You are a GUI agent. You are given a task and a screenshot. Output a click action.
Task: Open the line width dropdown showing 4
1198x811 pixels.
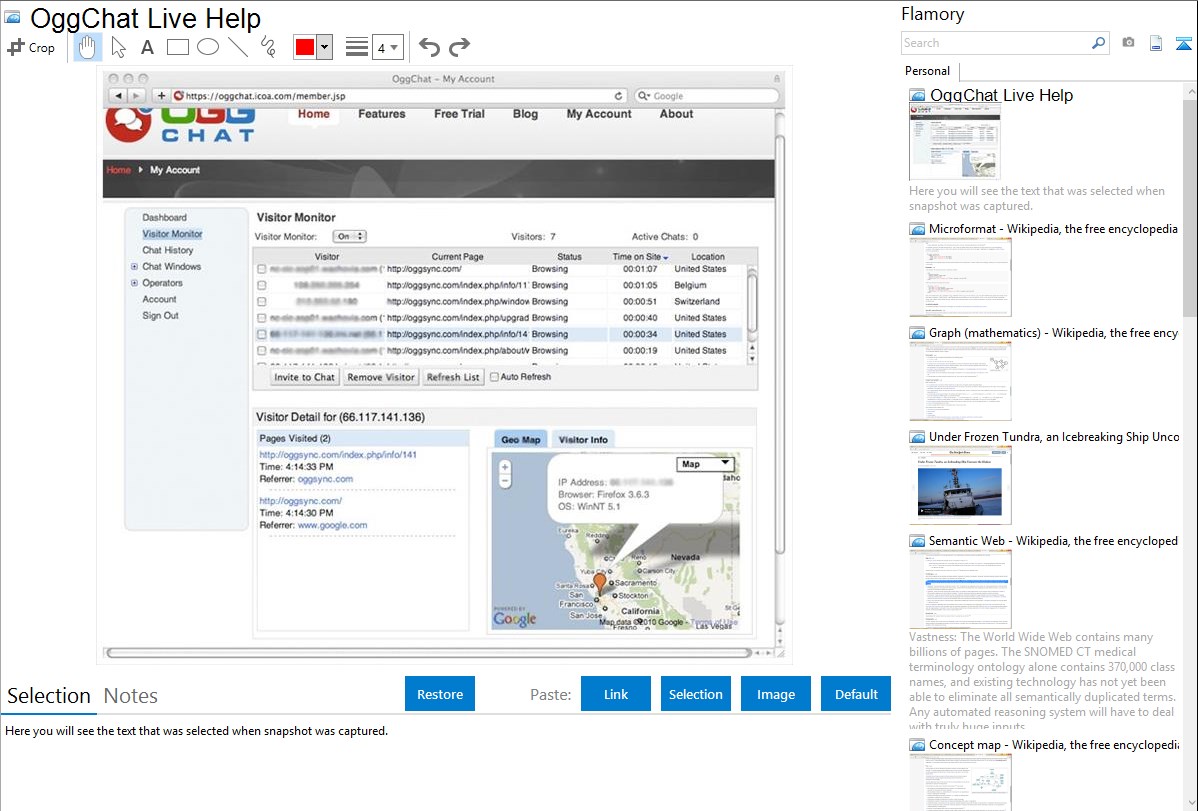pyautogui.click(x=387, y=47)
